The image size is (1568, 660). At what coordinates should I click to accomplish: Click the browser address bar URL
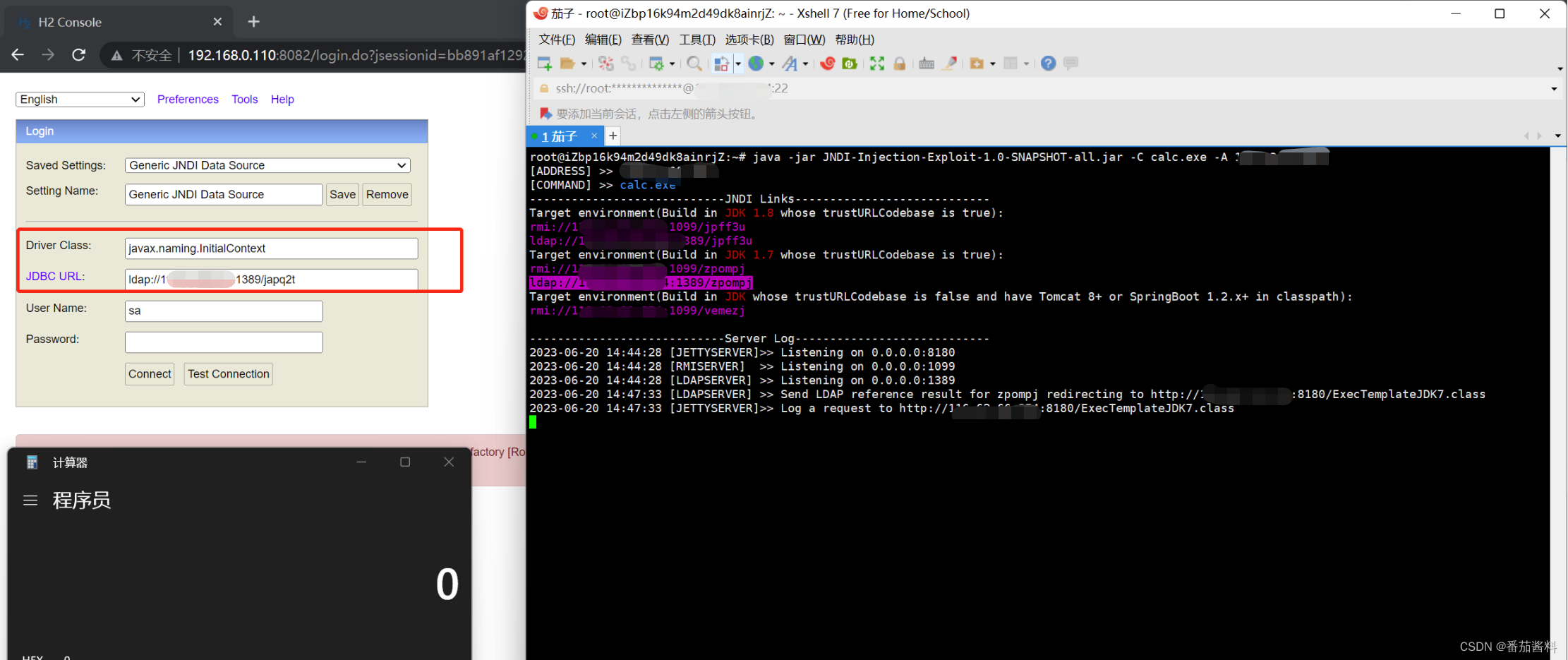point(356,55)
